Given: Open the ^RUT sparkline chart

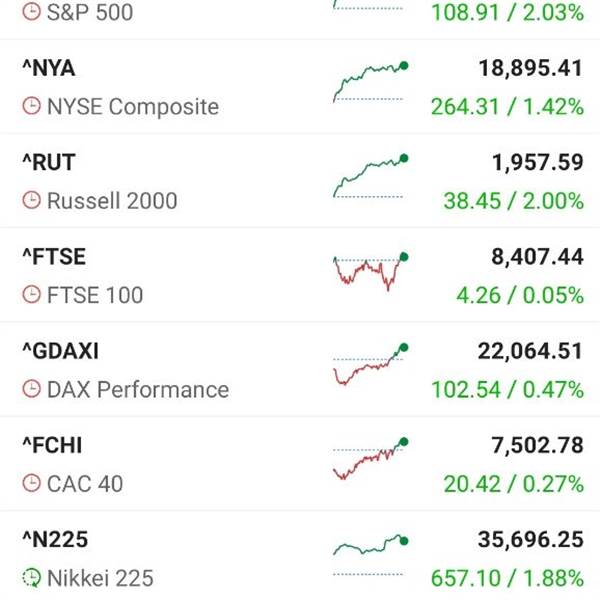Looking at the screenshot, I should 371,176.
